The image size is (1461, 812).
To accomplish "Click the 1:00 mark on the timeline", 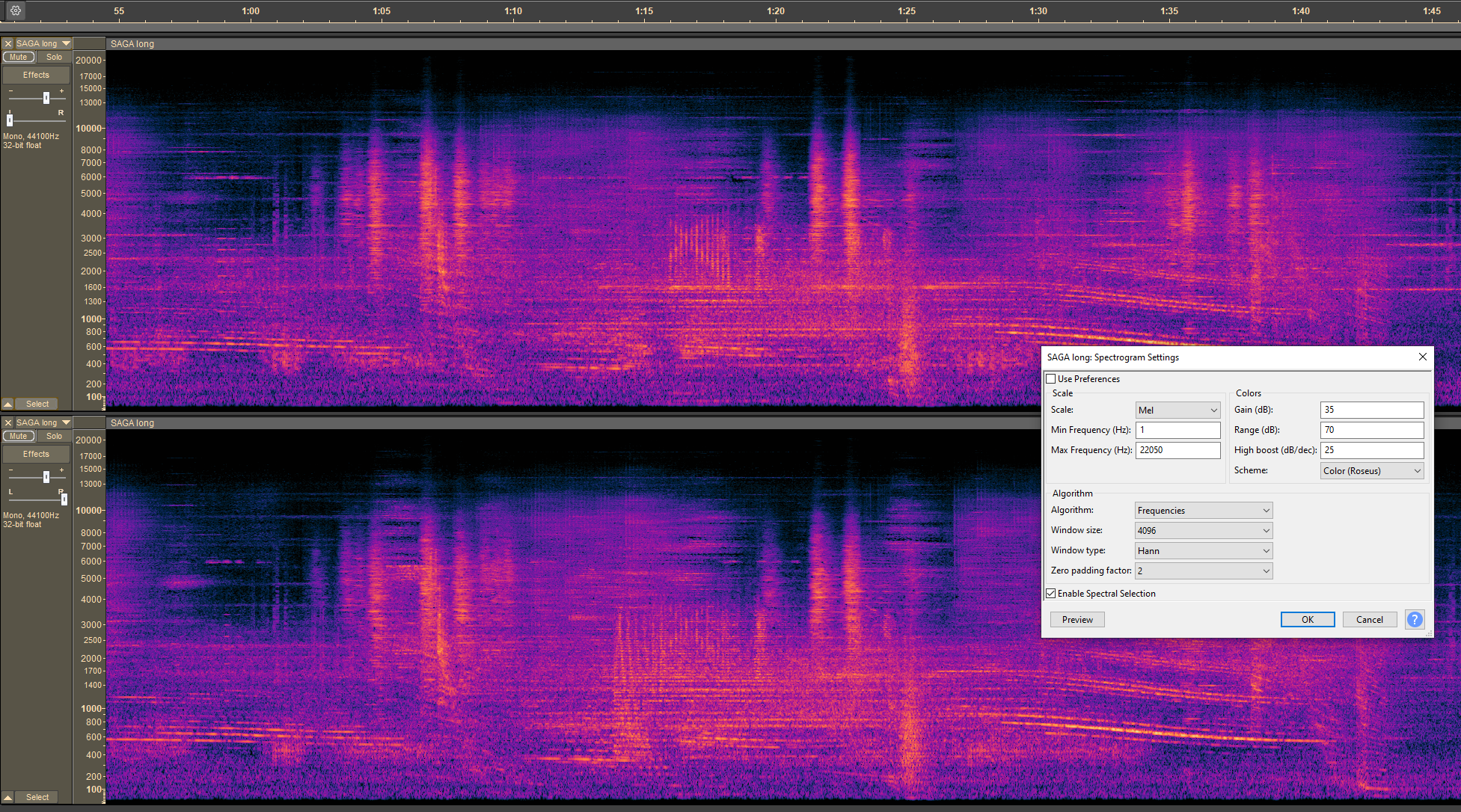I will [251, 11].
